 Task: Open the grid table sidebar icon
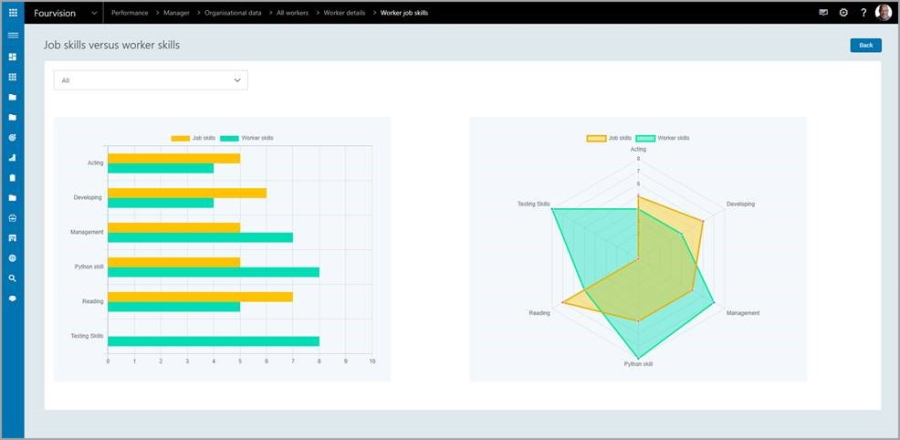(13, 77)
